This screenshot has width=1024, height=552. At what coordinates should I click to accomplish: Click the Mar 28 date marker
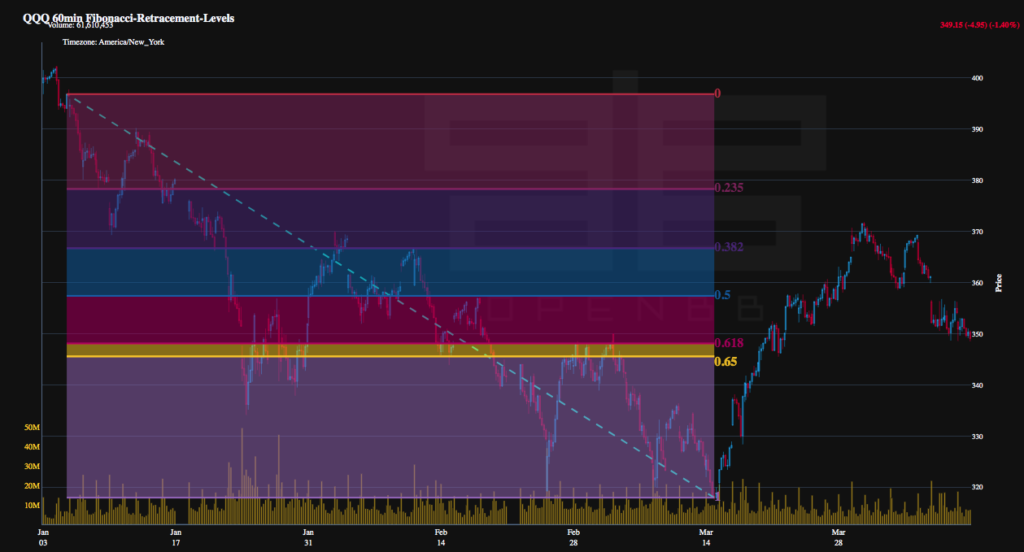(x=838, y=536)
